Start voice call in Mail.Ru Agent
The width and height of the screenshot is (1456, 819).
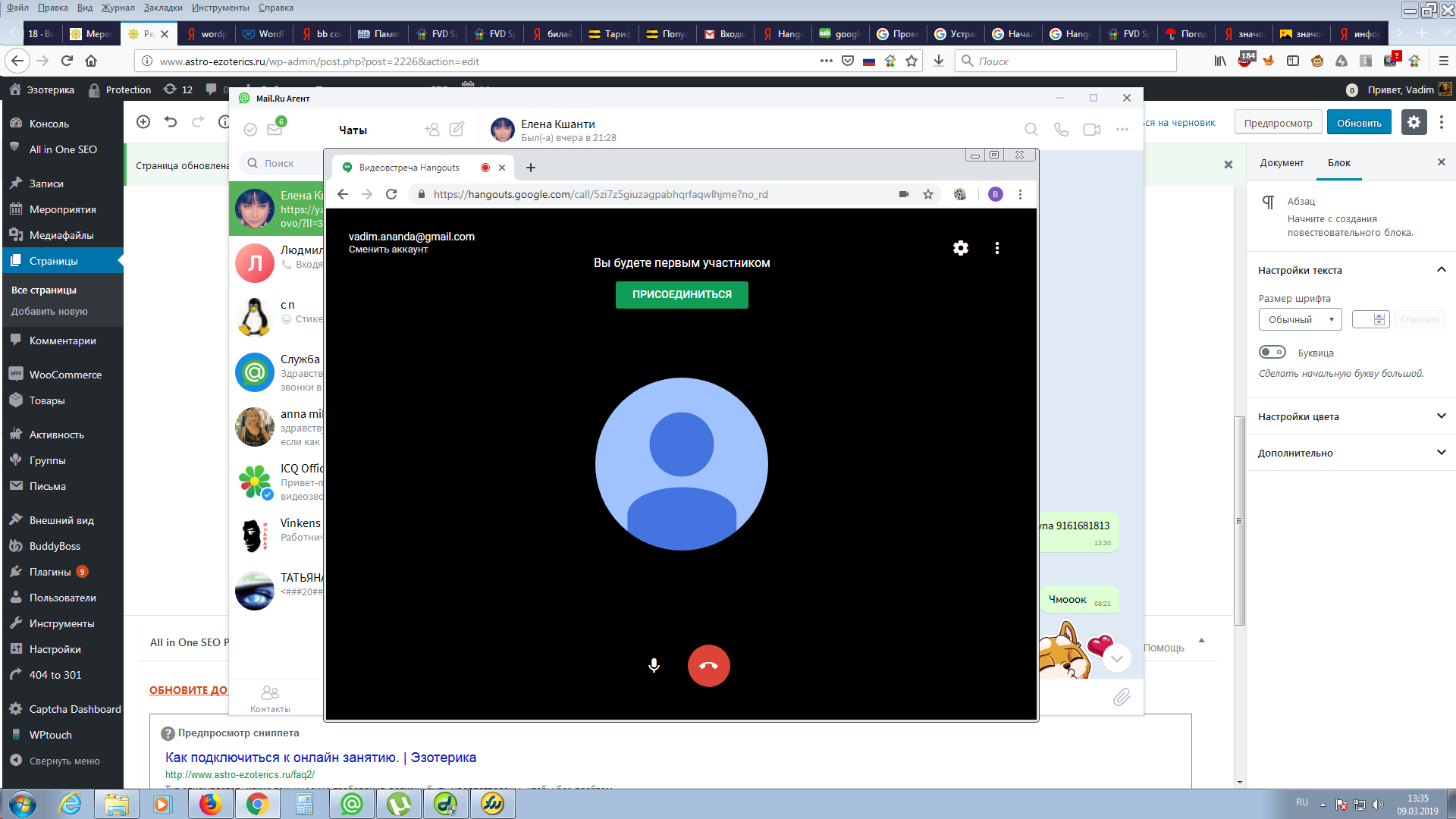(x=1061, y=130)
